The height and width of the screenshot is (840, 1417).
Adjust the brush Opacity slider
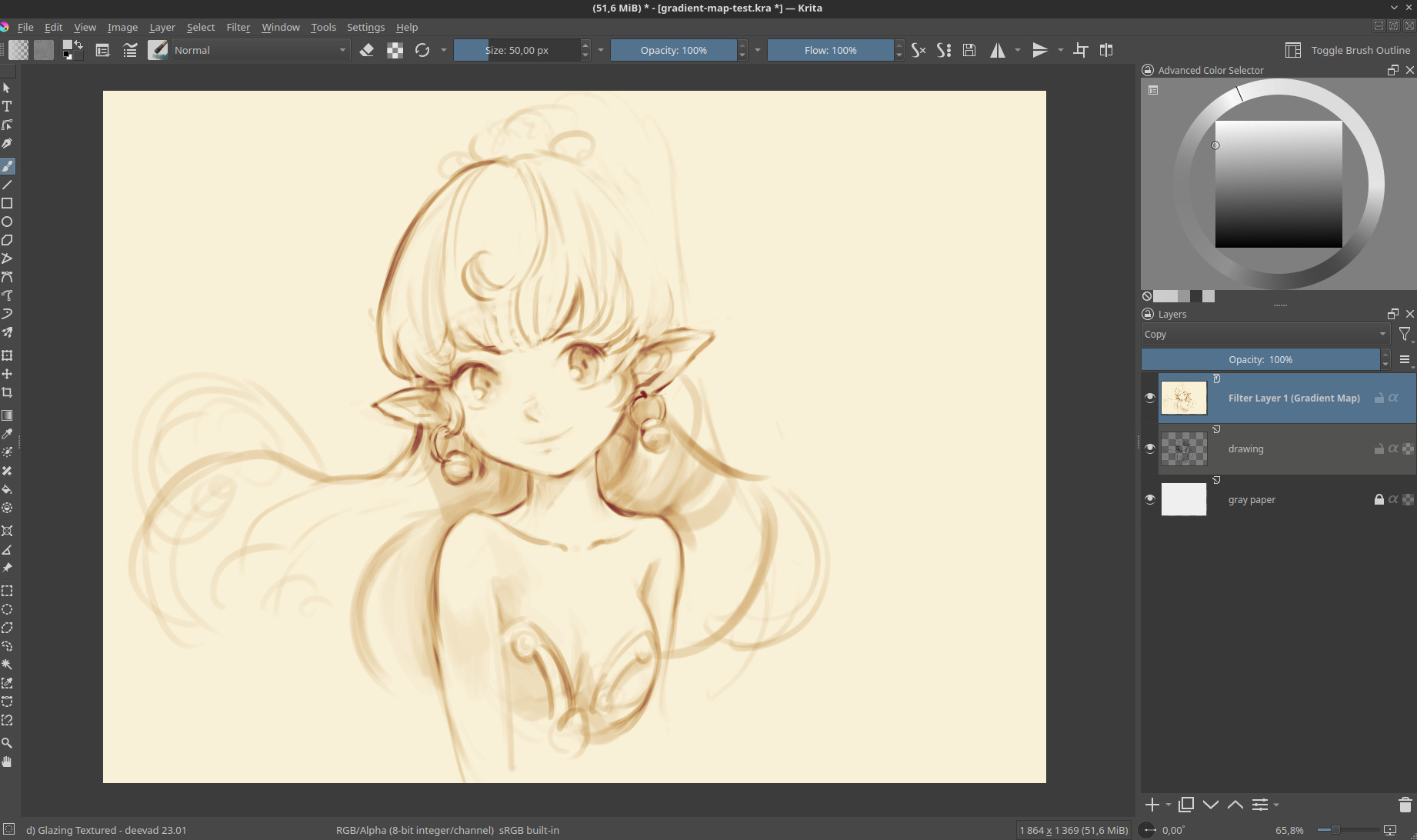pos(673,50)
